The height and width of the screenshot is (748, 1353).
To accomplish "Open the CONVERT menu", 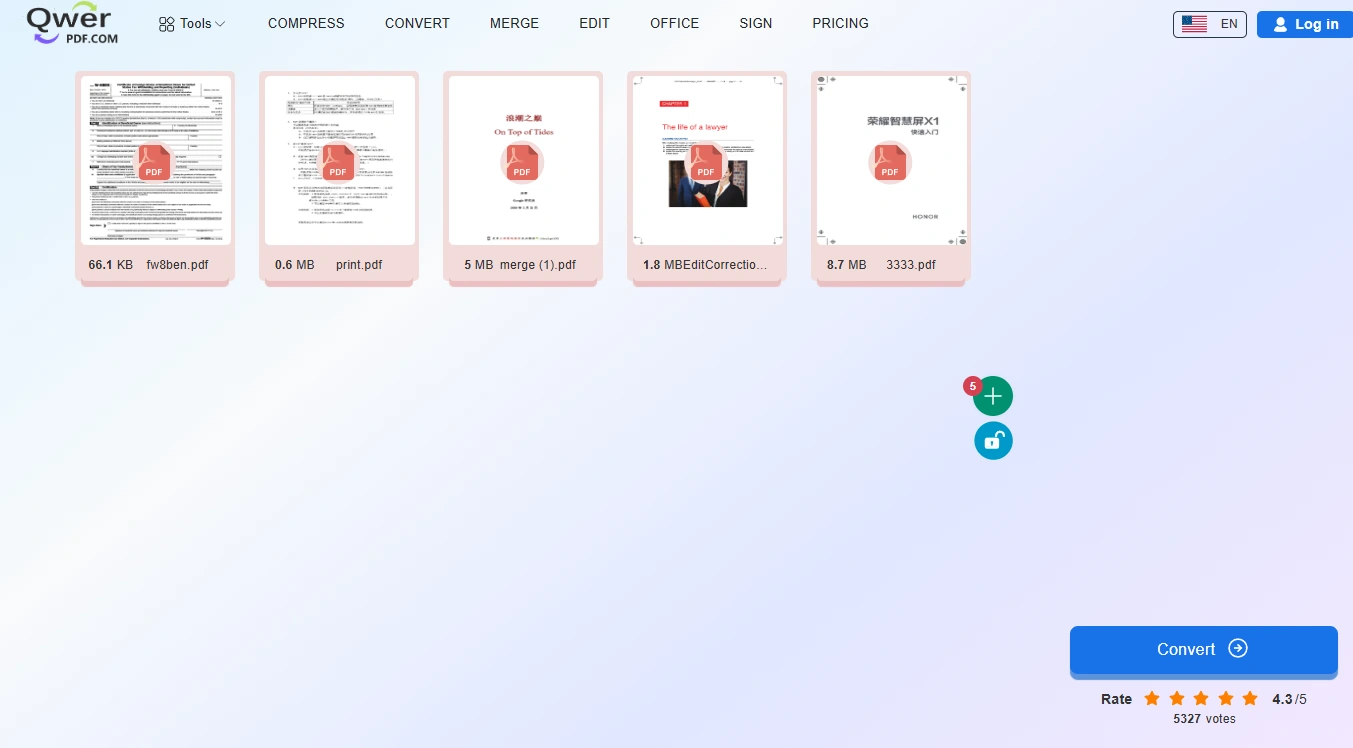I will tap(417, 23).
